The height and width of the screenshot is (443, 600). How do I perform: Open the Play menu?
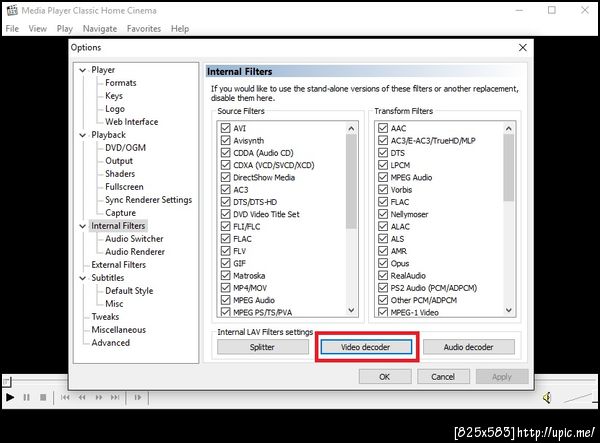65,29
